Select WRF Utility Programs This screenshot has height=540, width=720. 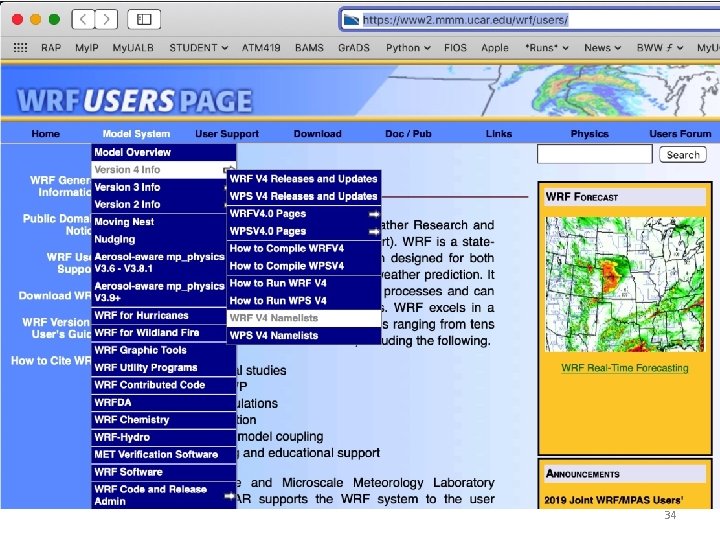point(163,368)
